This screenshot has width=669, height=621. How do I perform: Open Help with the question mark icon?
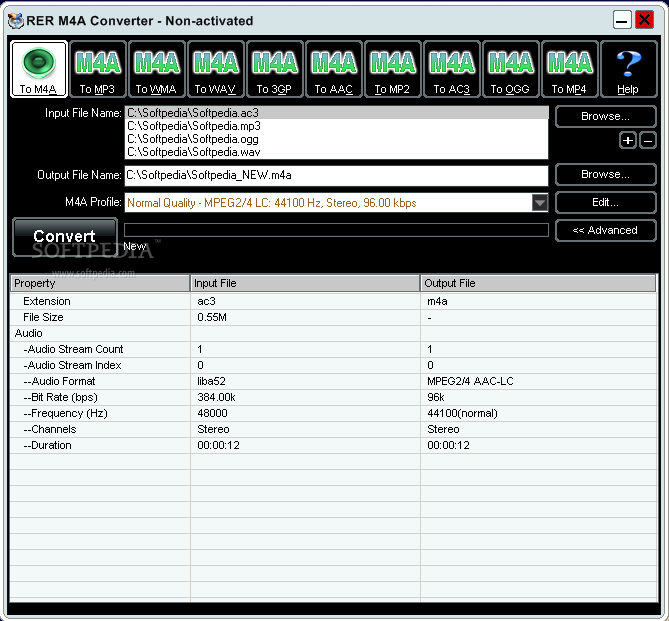[x=628, y=69]
